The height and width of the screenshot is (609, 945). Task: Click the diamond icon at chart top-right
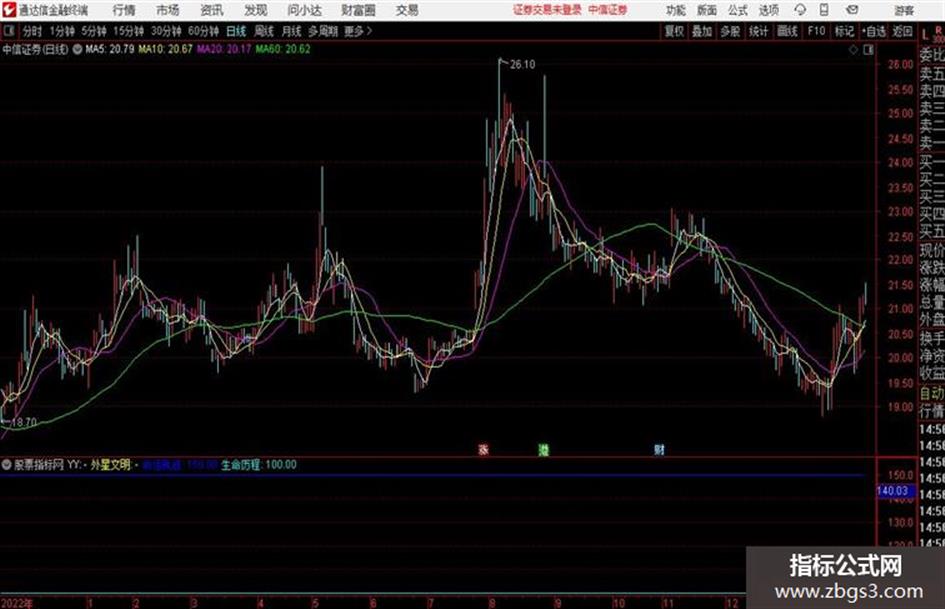[x=853, y=50]
